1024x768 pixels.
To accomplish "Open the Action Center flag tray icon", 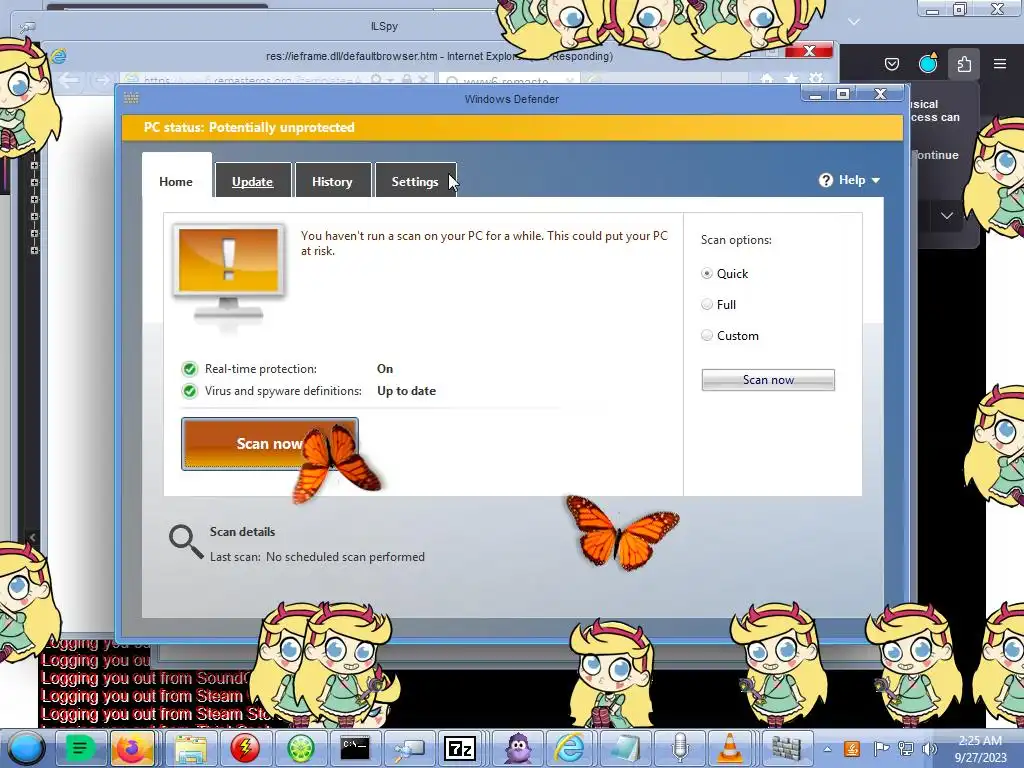I will tap(880, 749).
